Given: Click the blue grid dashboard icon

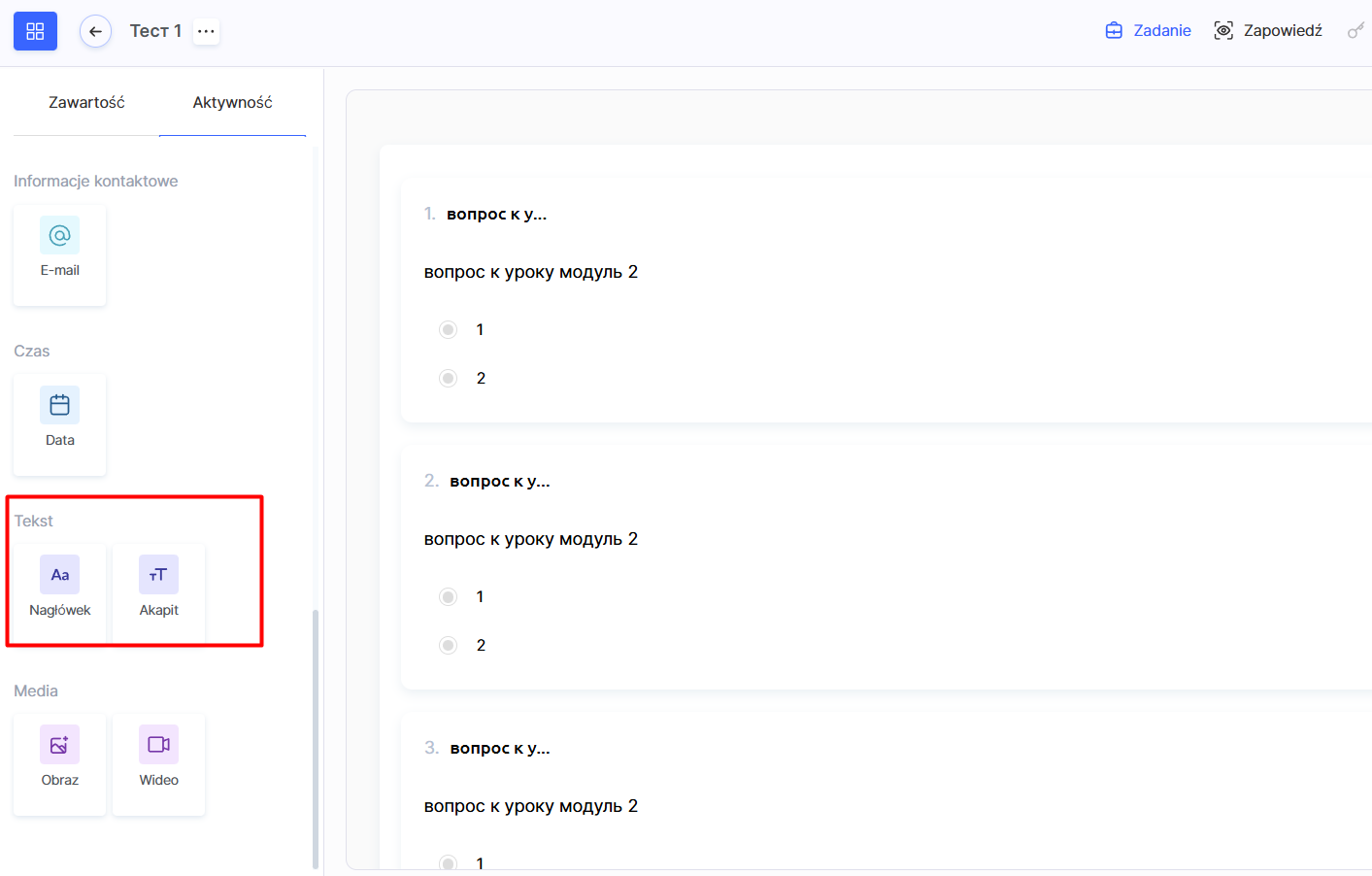Looking at the screenshot, I should coord(35,31).
